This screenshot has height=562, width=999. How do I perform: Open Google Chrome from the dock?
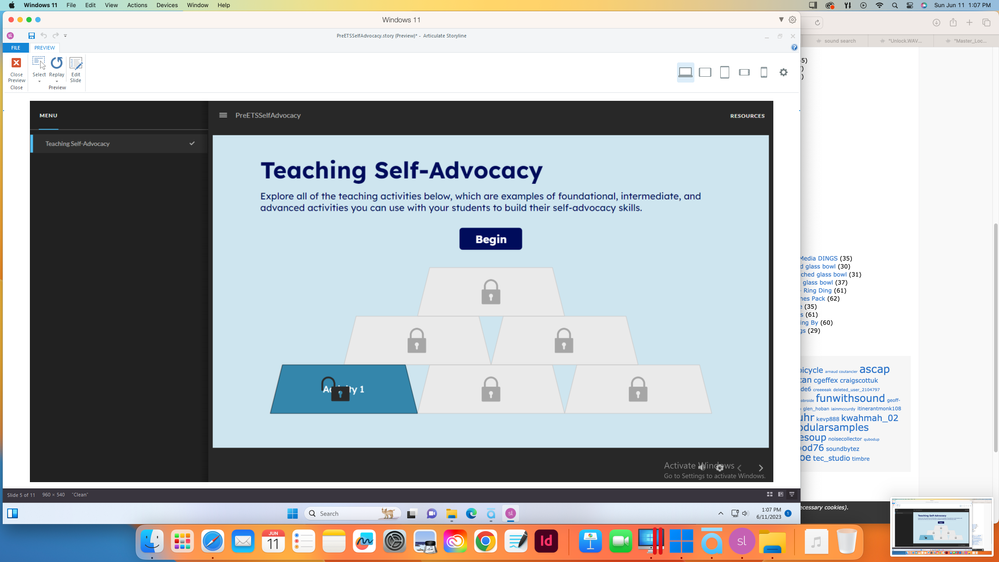point(485,542)
